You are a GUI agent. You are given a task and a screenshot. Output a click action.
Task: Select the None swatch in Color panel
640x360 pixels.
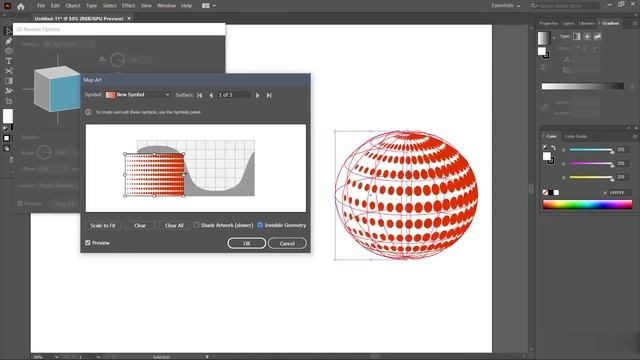[545, 192]
